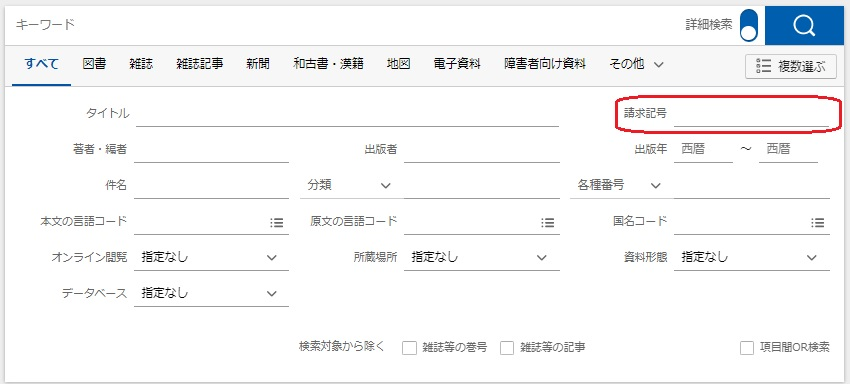The width and height of the screenshot is (850, 384).
Task: Open the データベース dropdown
Action: 211,293
